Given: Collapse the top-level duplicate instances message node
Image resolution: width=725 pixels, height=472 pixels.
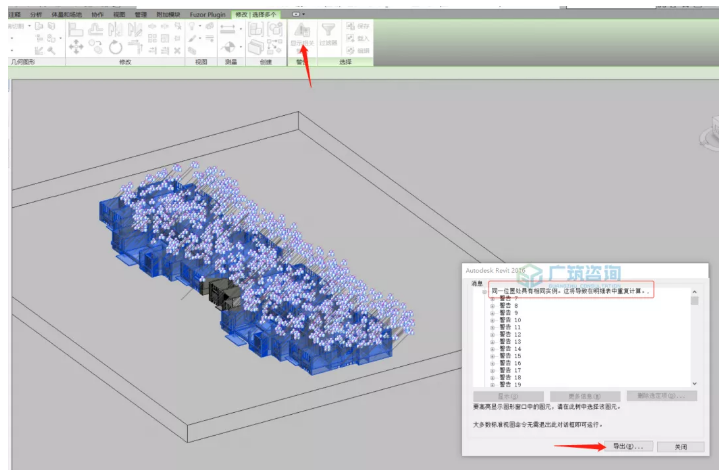Looking at the screenshot, I should (483, 290).
